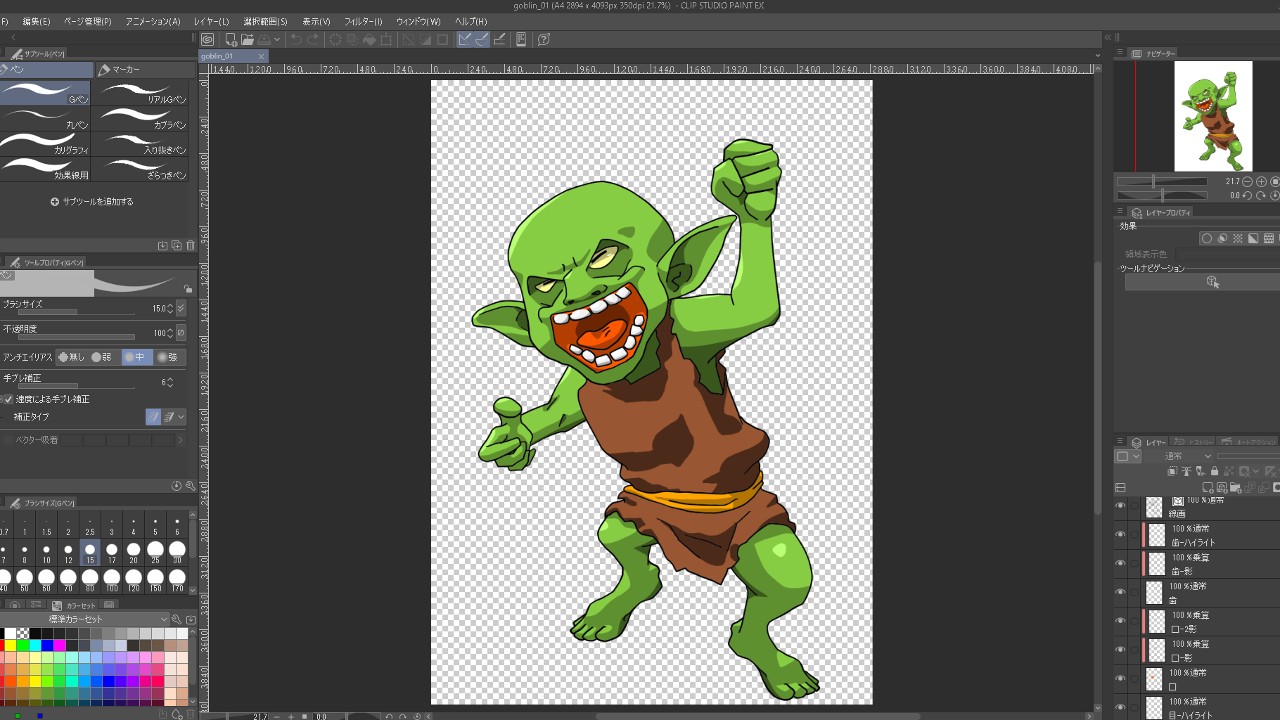Switch to the ペン tool group tab
The image size is (1280, 720).
(46, 70)
